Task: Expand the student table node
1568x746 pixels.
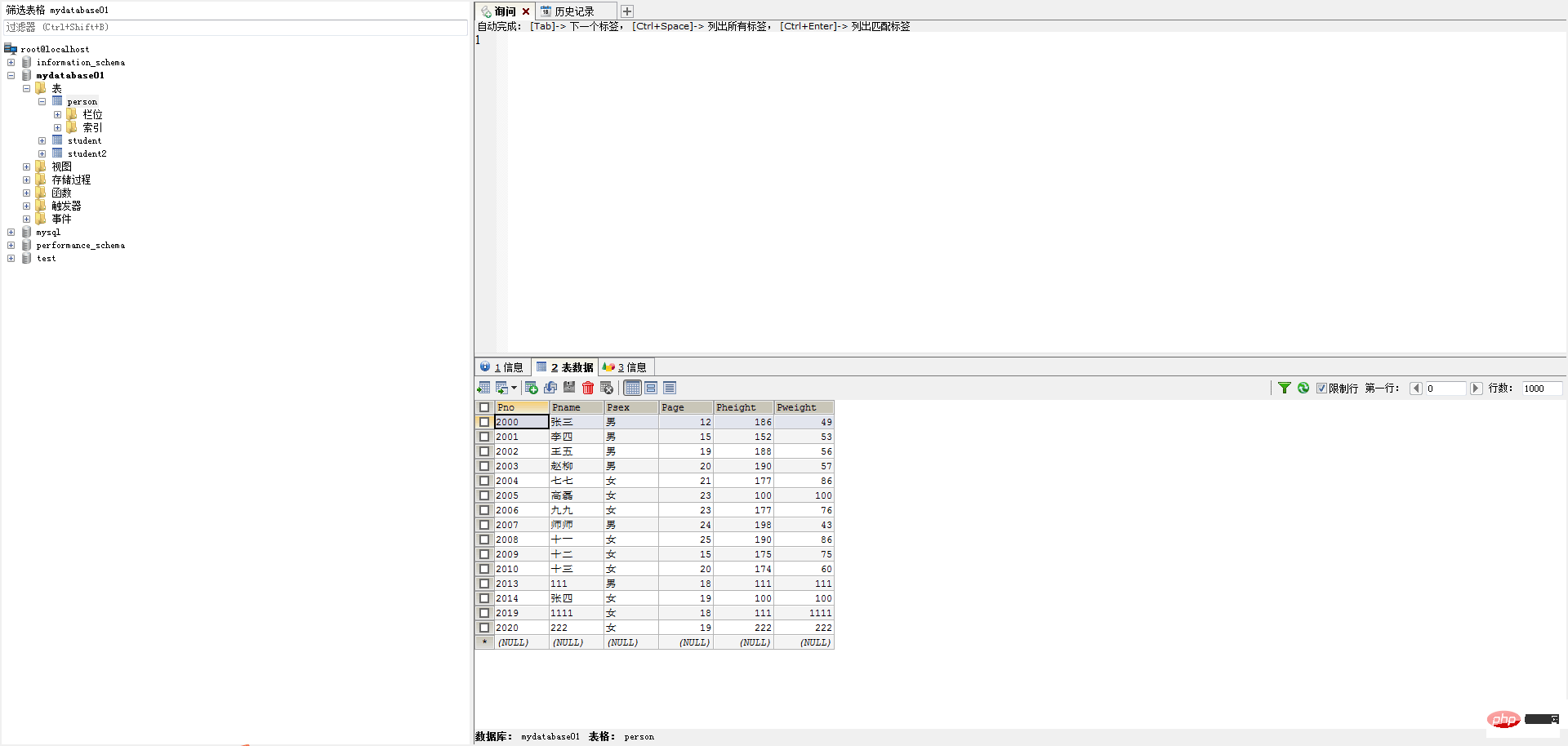Action: [42, 140]
